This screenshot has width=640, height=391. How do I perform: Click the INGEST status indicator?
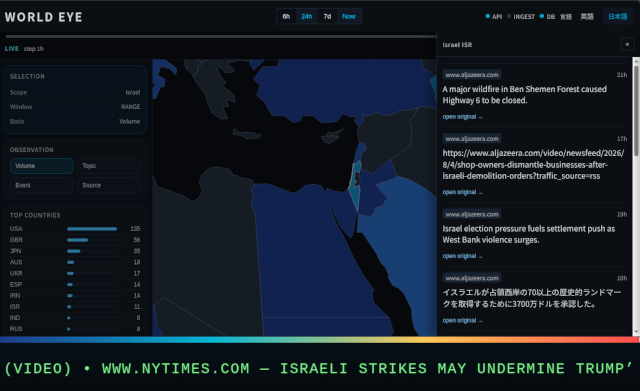point(521,17)
